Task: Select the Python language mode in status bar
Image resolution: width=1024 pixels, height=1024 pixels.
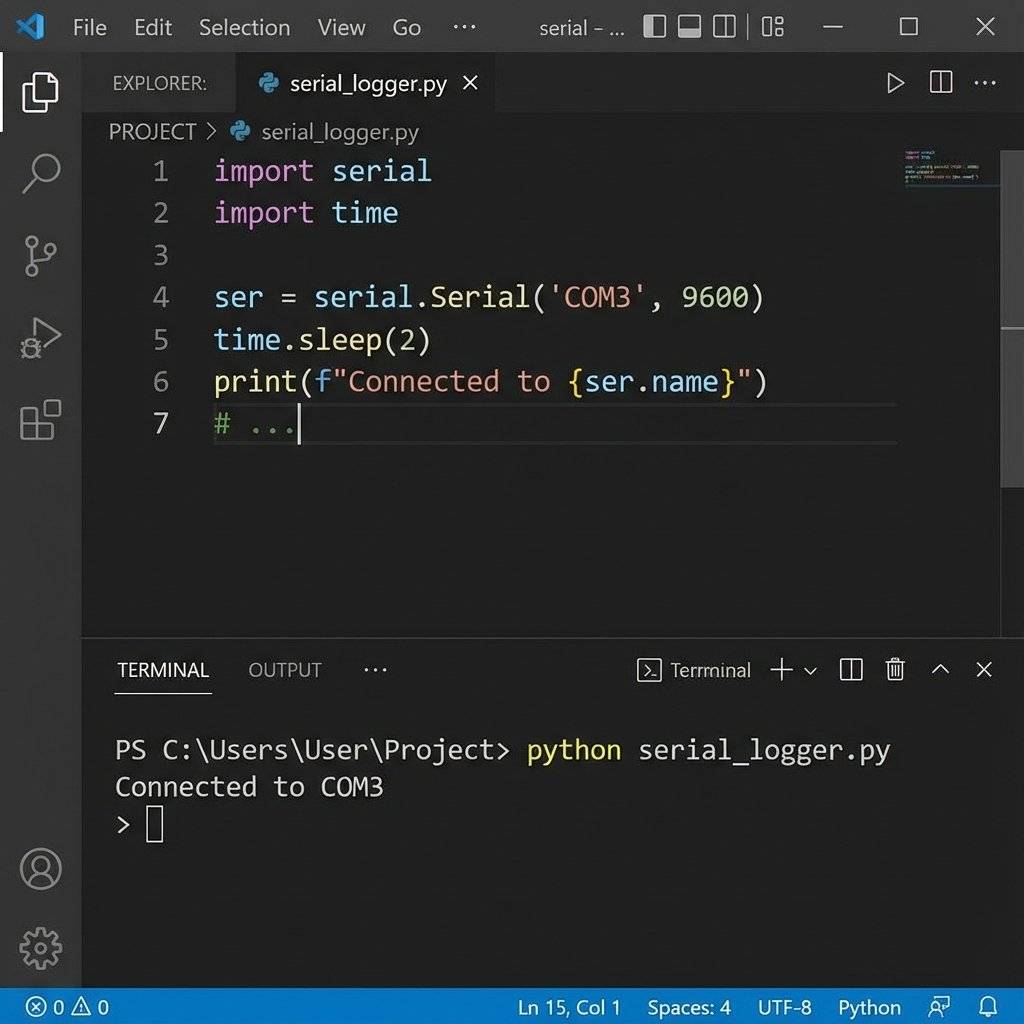Action: pyautogui.click(x=868, y=1007)
